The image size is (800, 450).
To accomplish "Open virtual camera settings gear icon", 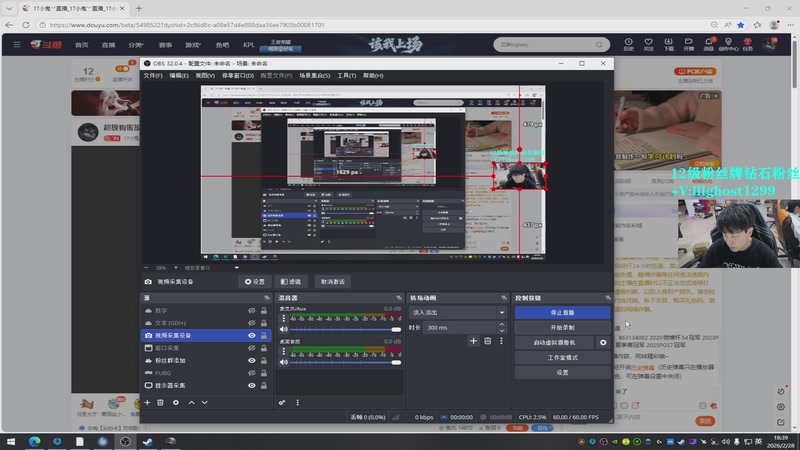I will (603, 343).
